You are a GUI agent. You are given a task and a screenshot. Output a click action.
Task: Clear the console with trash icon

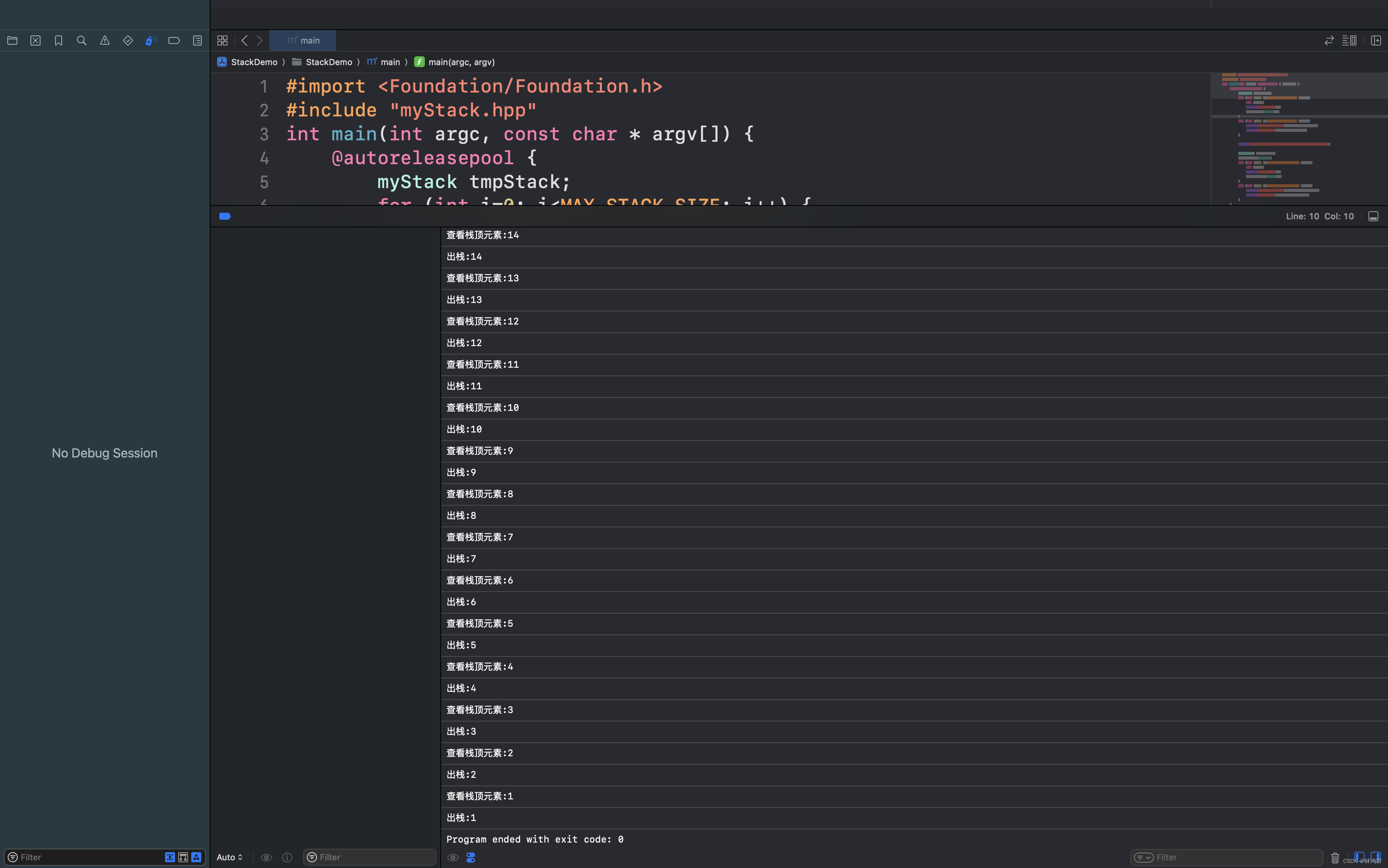click(1334, 857)
